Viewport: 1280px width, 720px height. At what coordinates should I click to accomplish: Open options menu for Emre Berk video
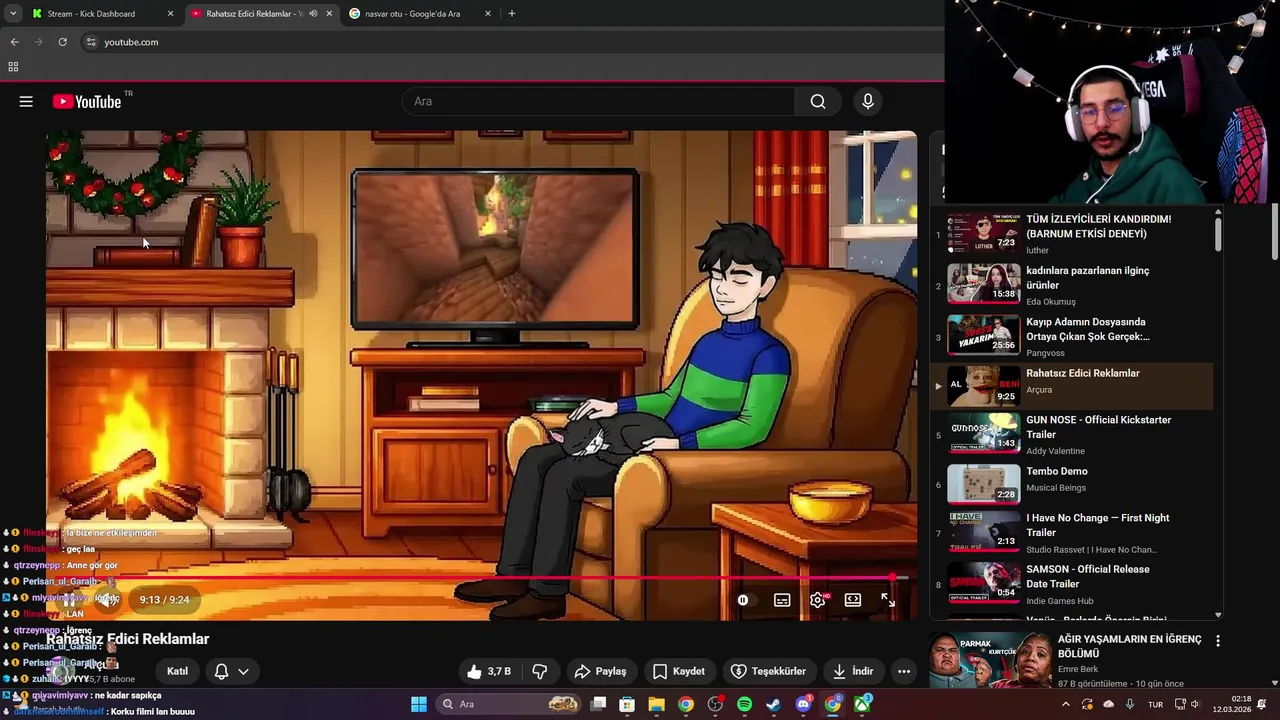1218,640
